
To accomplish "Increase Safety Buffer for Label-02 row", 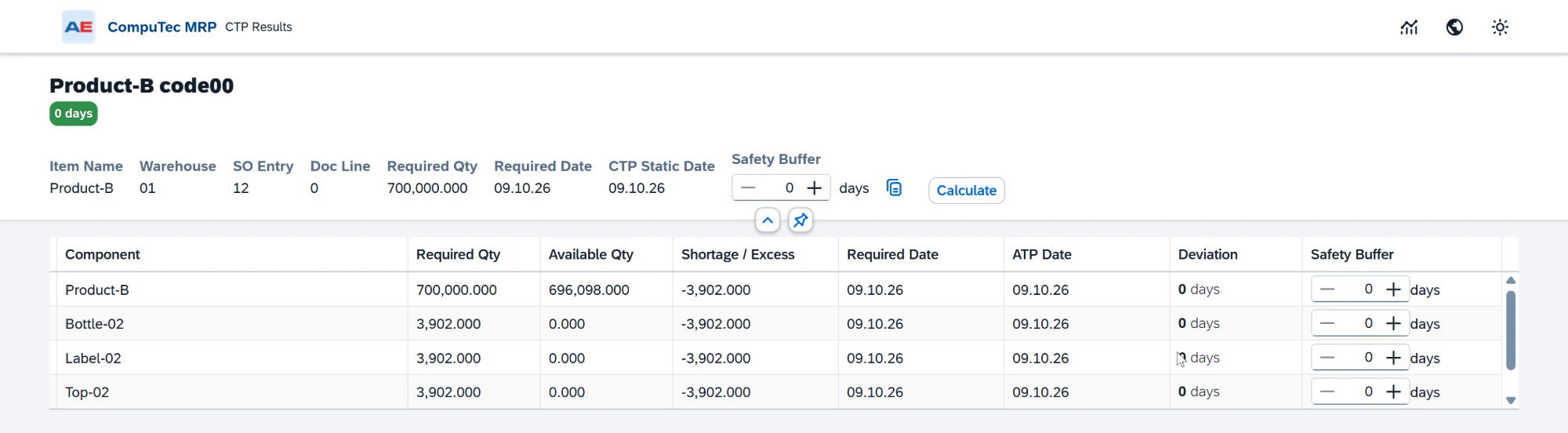I will point(1393,358).
